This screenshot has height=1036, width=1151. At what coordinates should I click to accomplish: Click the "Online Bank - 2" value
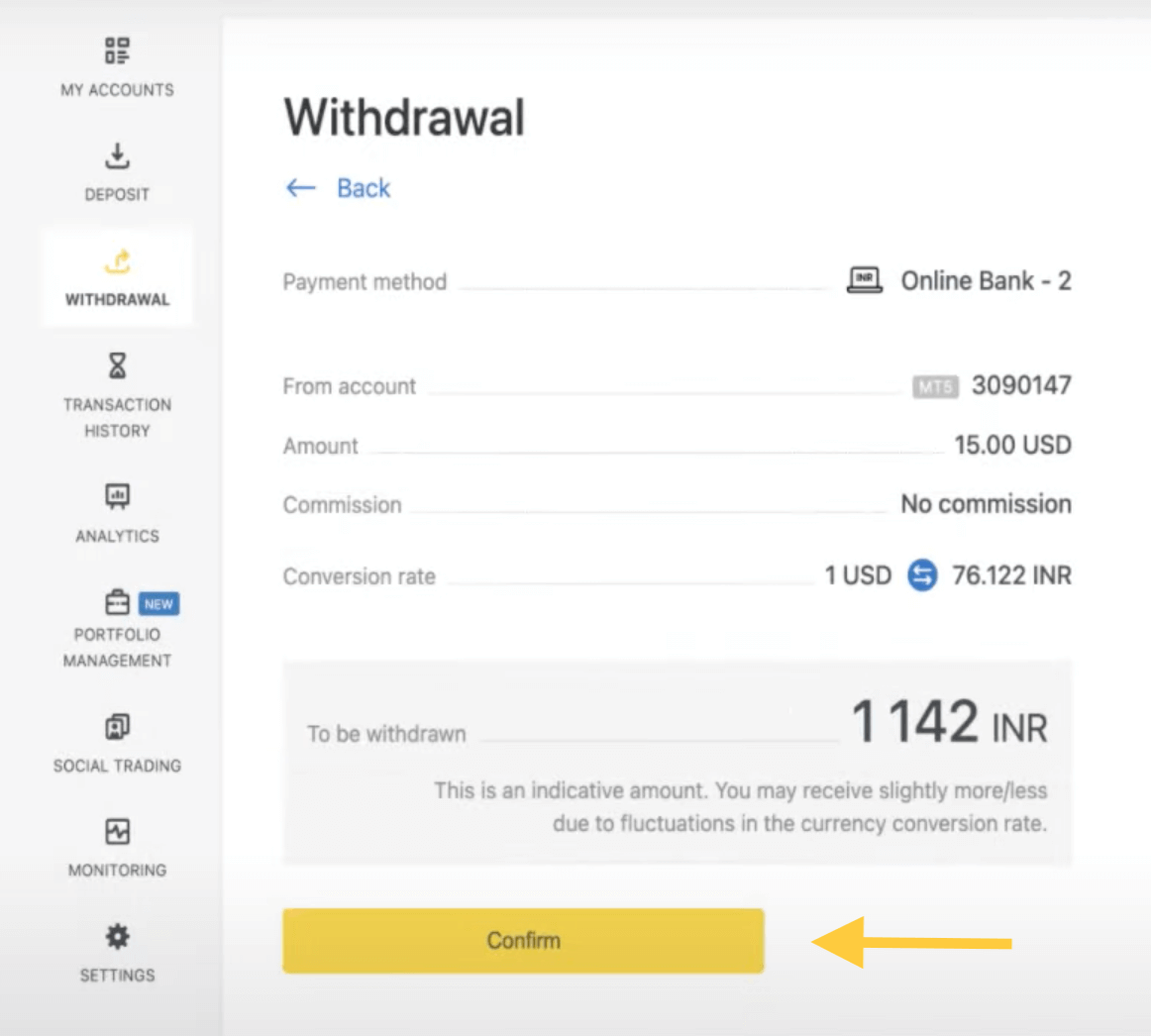[x=986, y=280]
